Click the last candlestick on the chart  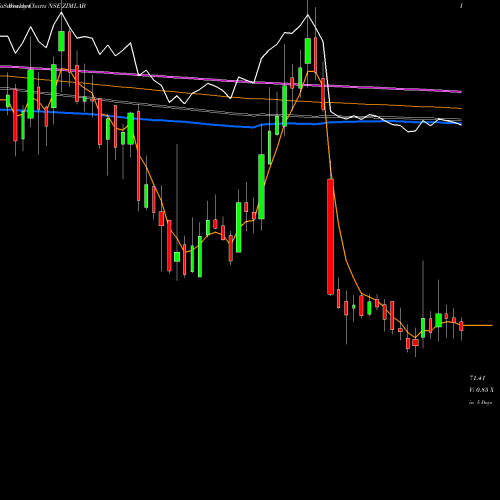coord(462,326)
